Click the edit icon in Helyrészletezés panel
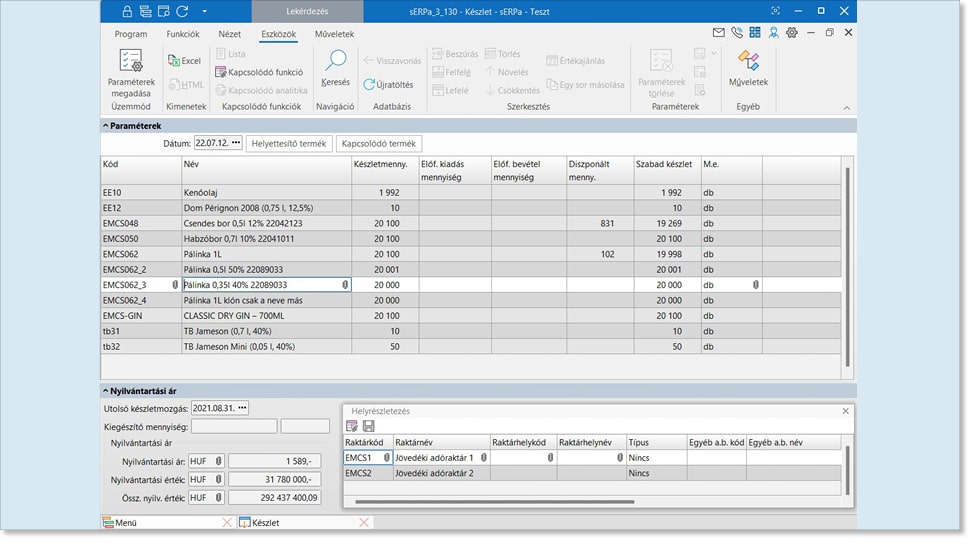Screen dimensions: 980x550 click(x=352, y=426)
